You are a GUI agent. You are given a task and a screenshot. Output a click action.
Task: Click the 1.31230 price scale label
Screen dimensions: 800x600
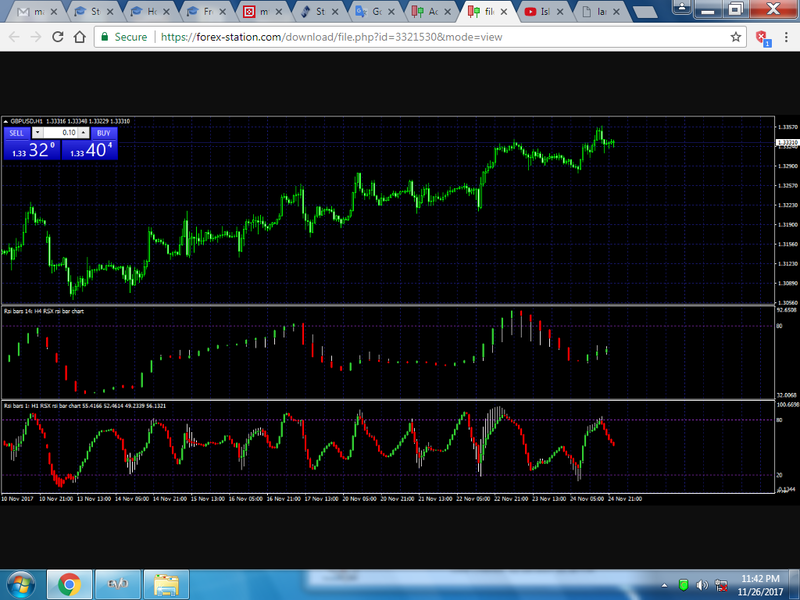787,264
